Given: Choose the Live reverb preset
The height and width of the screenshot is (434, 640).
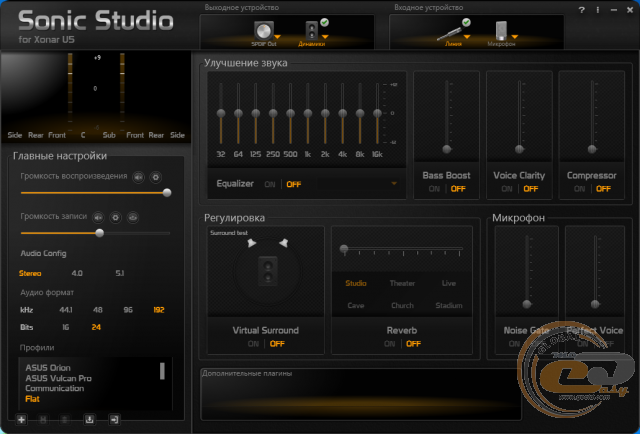Looking at the screenshot, I should pos(449,283).
